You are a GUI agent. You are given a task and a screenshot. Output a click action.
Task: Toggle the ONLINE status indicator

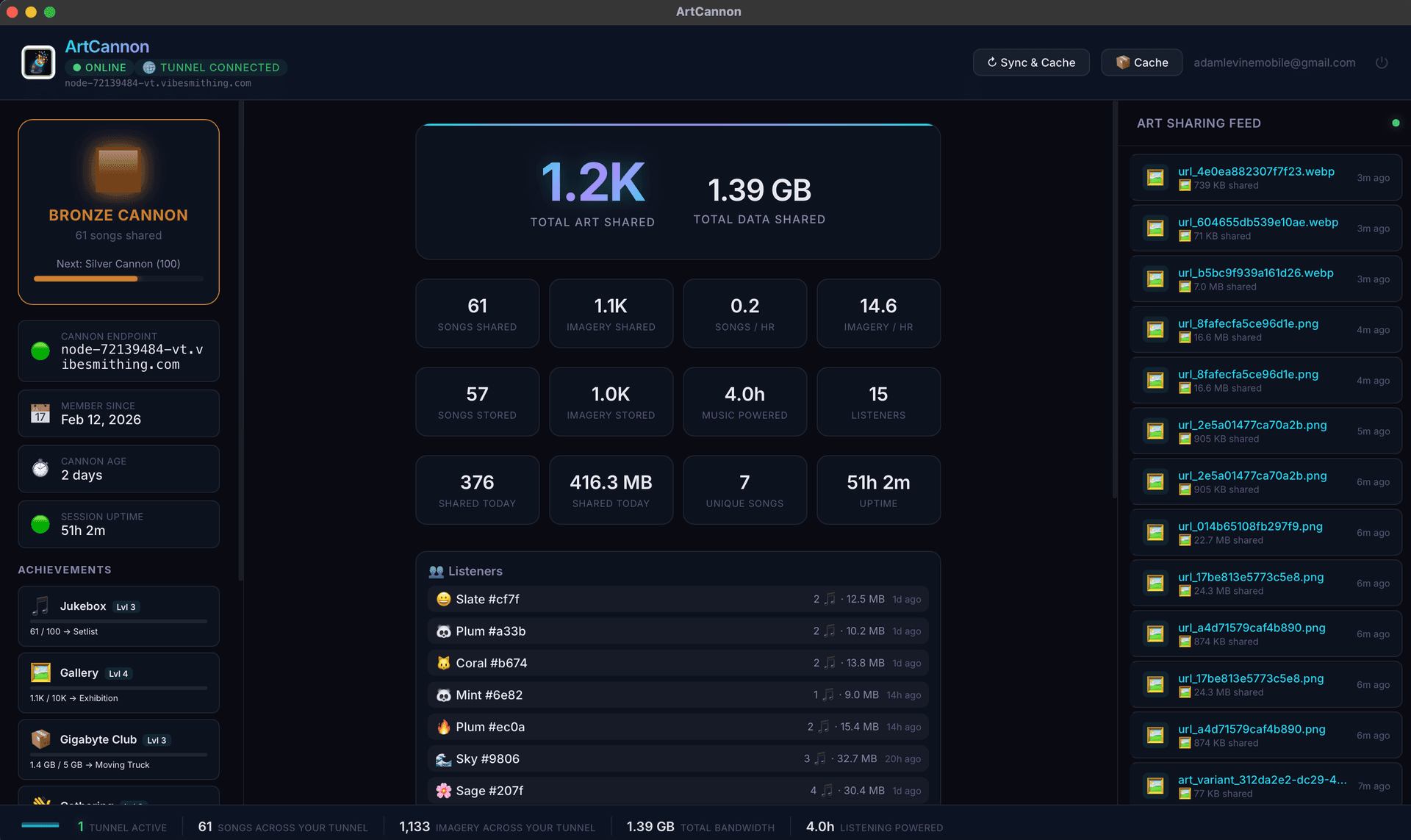click(76, 68)
